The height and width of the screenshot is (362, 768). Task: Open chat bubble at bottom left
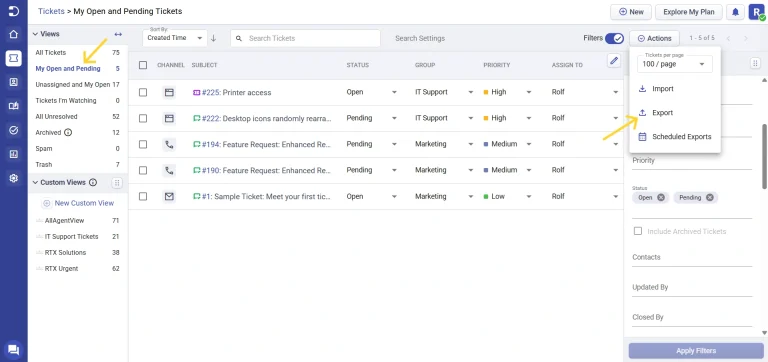pyautogui.click(x=14, y=350)
